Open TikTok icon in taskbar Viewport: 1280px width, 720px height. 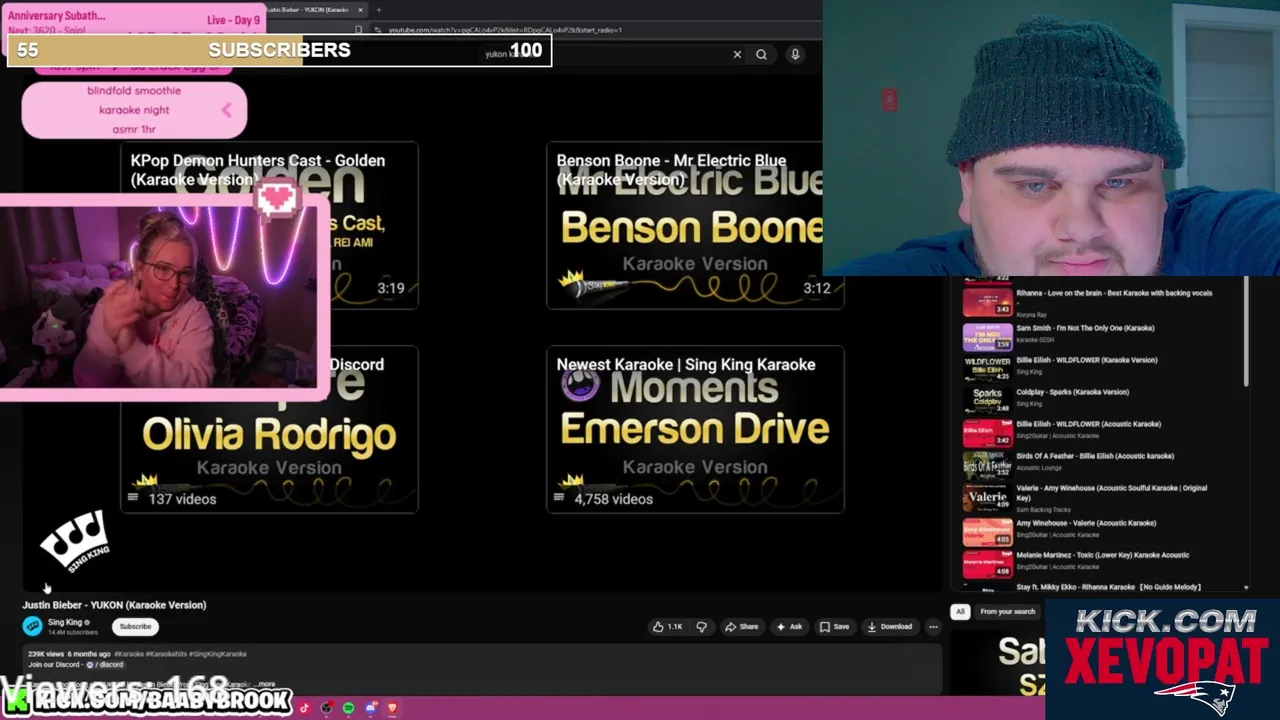coord(304,708)
